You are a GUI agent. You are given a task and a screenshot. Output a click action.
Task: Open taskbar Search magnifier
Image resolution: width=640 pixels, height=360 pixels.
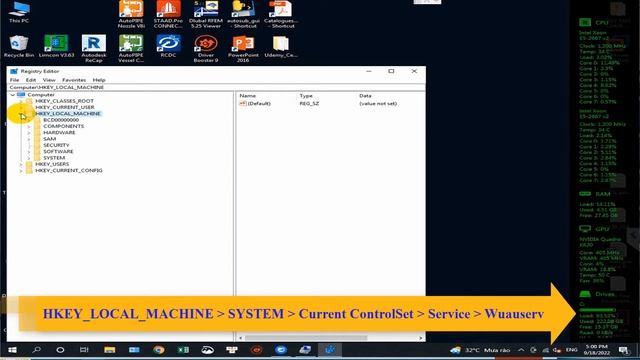tap(37, 350)
